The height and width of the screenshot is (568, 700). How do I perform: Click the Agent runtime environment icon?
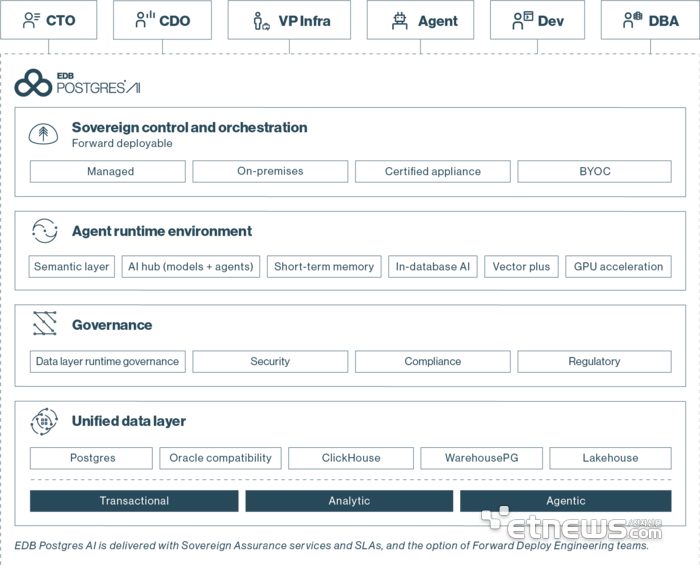(x=45, y=231)
